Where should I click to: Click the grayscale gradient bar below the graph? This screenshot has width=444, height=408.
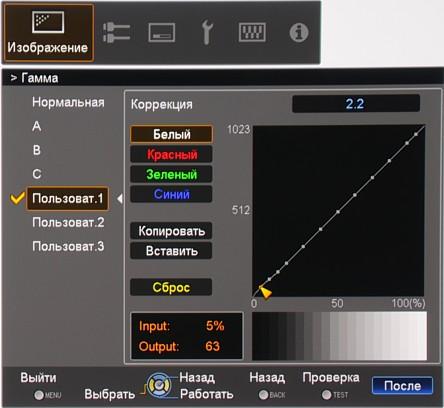pos(339,336)
